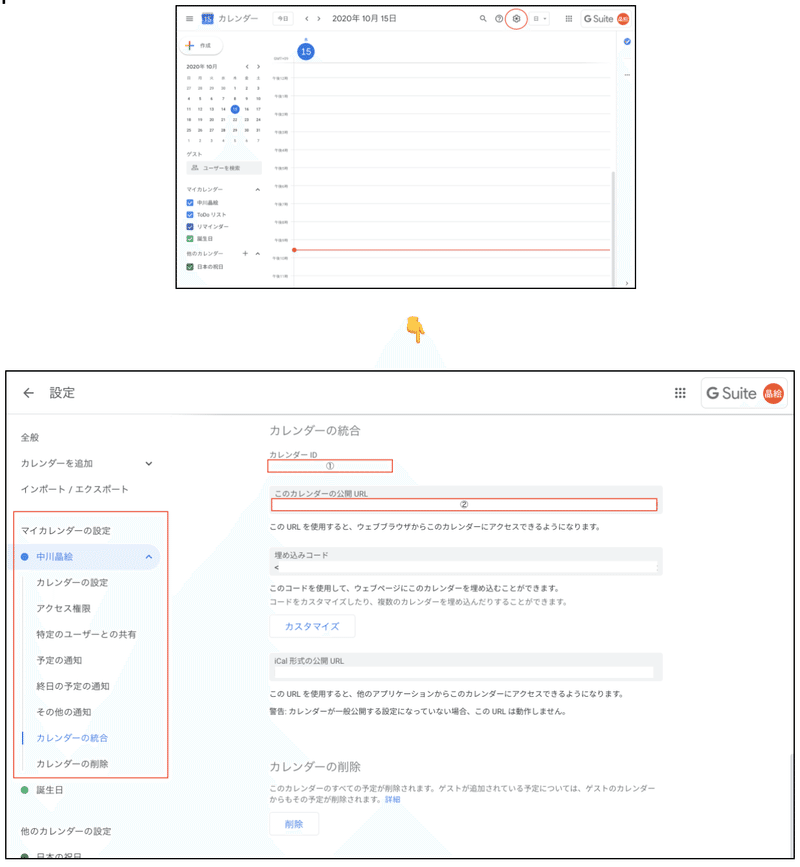Show previous month in mini calendar
800x867 pixels.
pyautogui.click(x=247, y=67)
